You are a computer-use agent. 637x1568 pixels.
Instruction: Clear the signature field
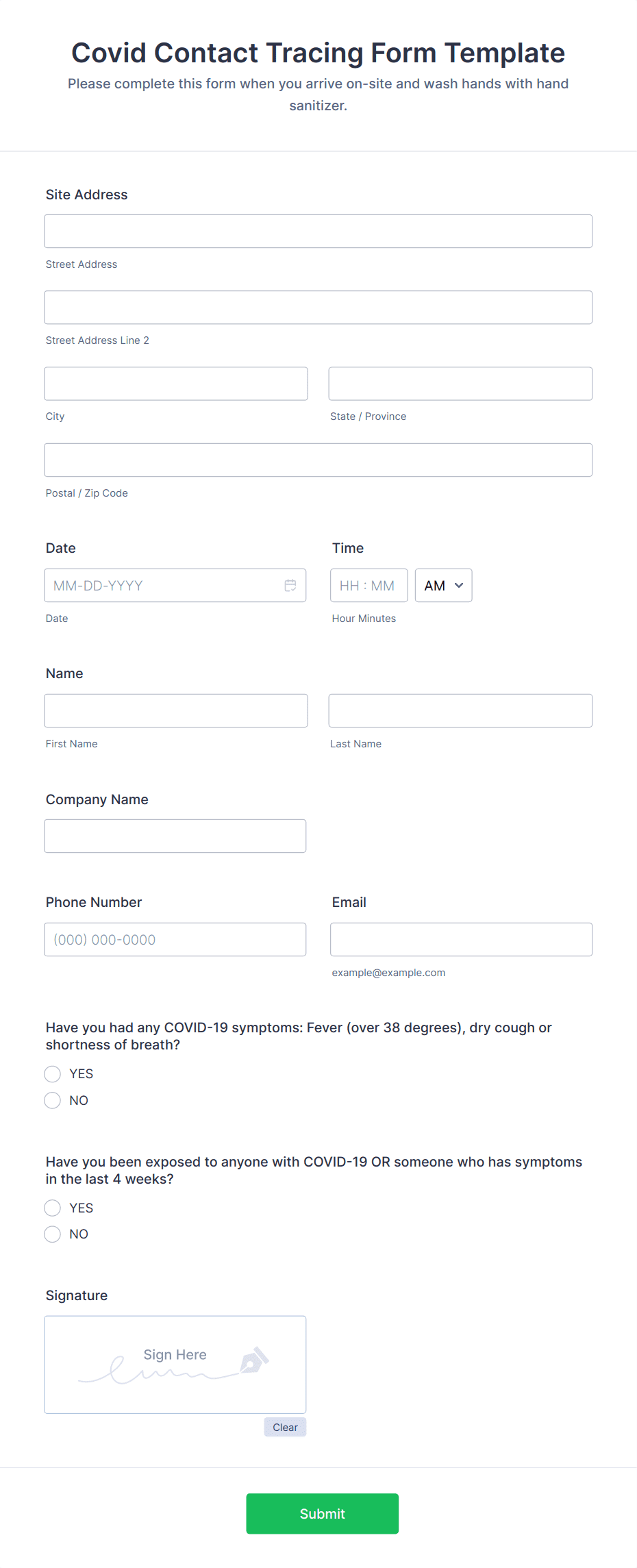click(x=285, y=1428)
